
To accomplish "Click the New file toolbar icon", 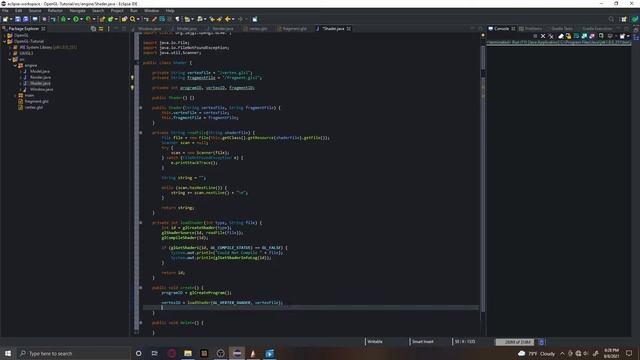I will (x=5, y=19).
